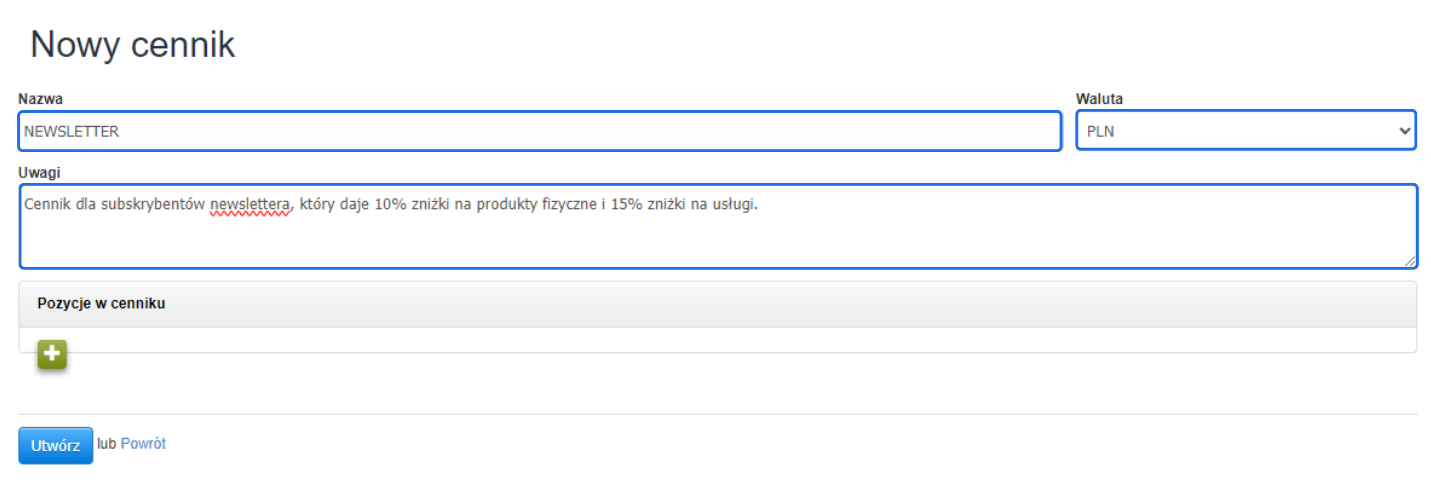Click the lub text beside Utwórz
The image size is (1431, 480).
[x=107, y=443]
